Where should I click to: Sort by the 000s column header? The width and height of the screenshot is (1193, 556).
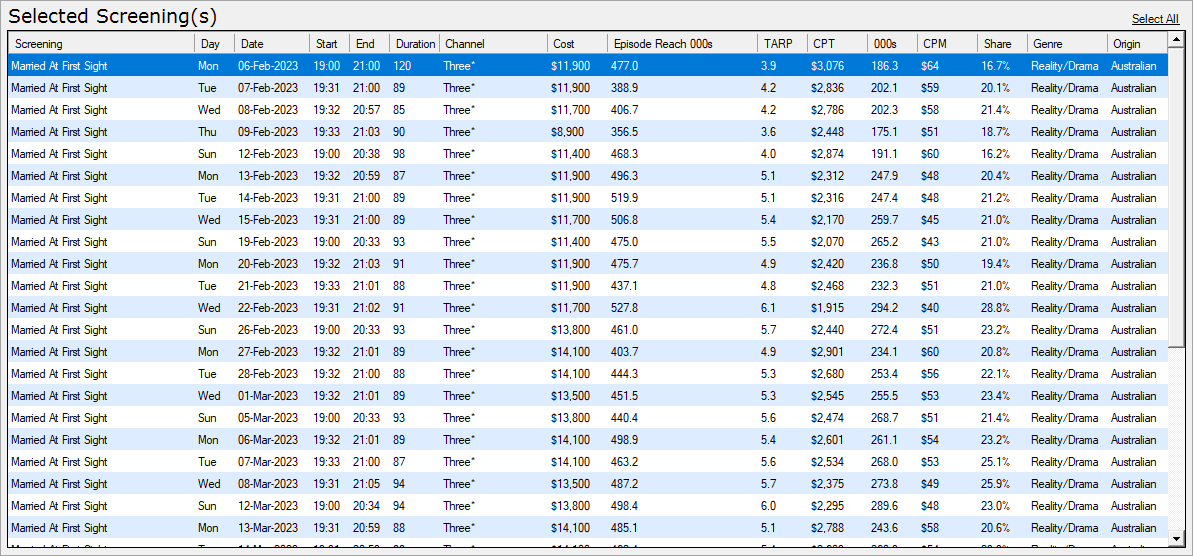coord(892,44)
